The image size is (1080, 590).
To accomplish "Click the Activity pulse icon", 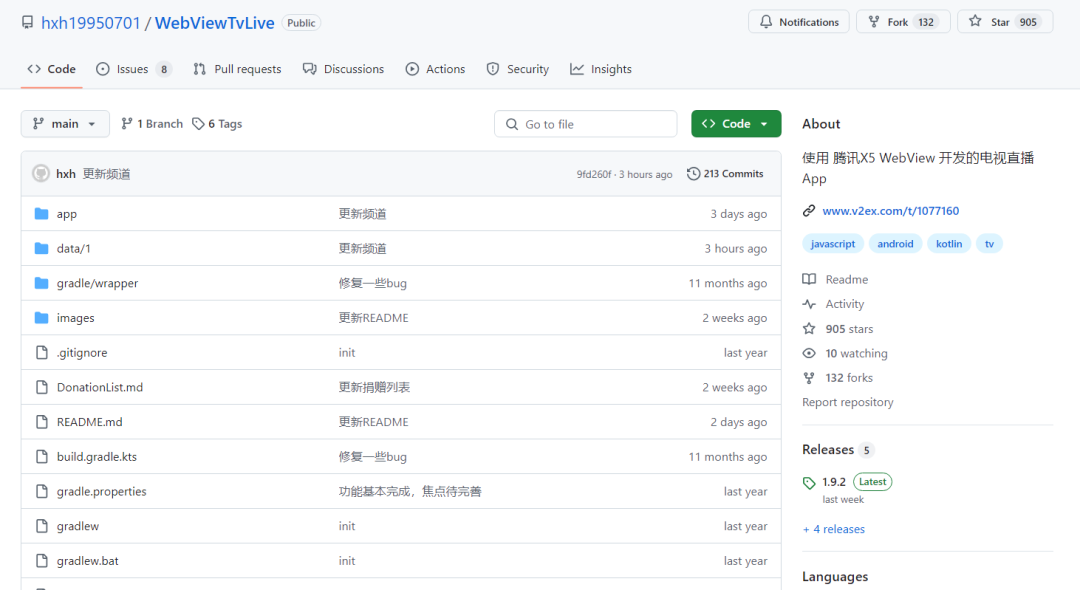I will [809, 304].
